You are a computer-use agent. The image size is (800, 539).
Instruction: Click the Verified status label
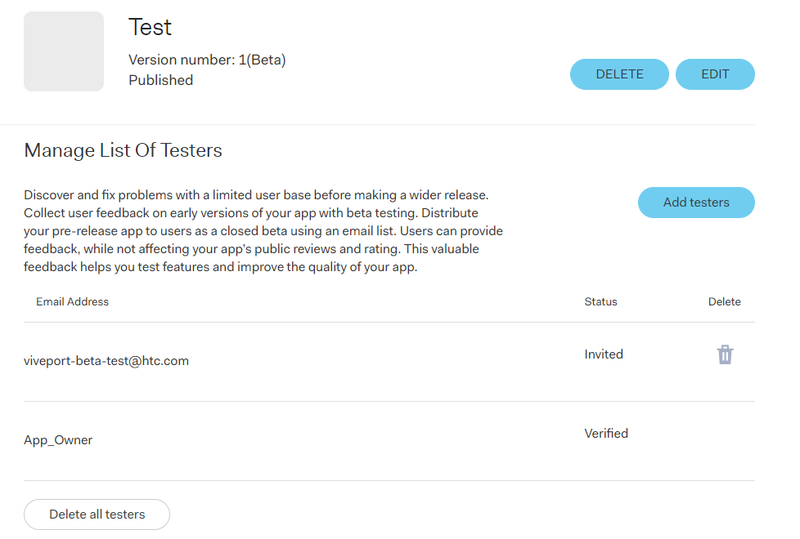[606, 433]
